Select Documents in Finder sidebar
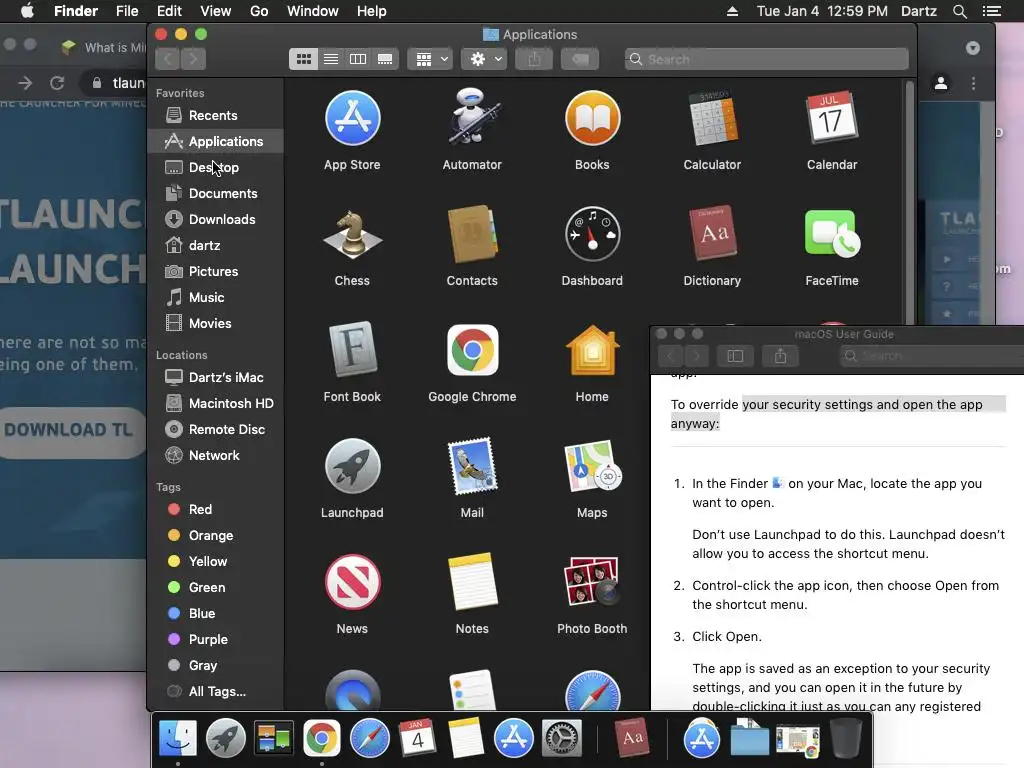This screenshot has width=1024, height=768. point(215,193)
